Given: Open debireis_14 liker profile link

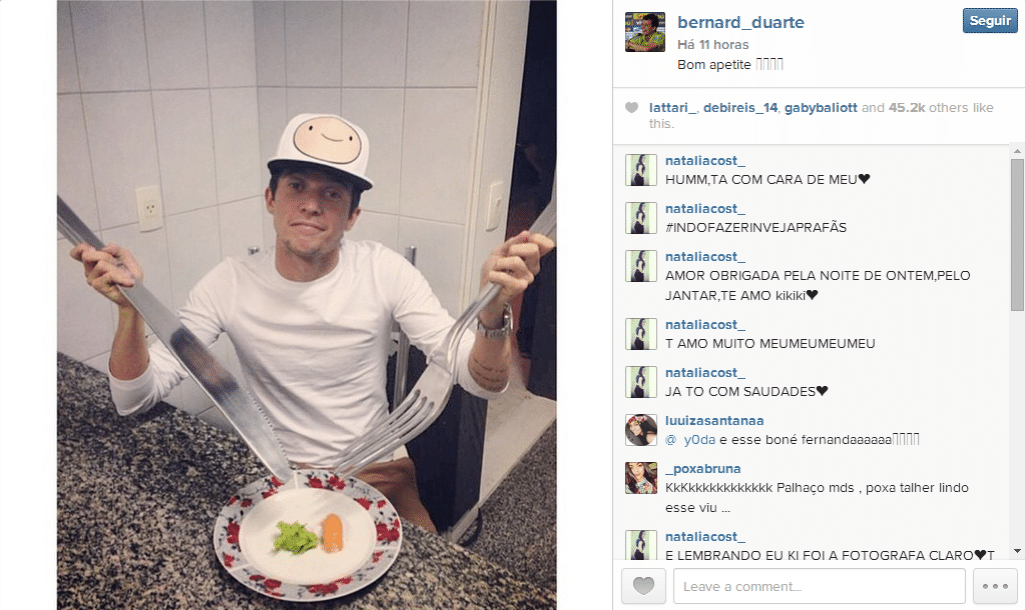Looking at the screenshot, I should [741, 108].
